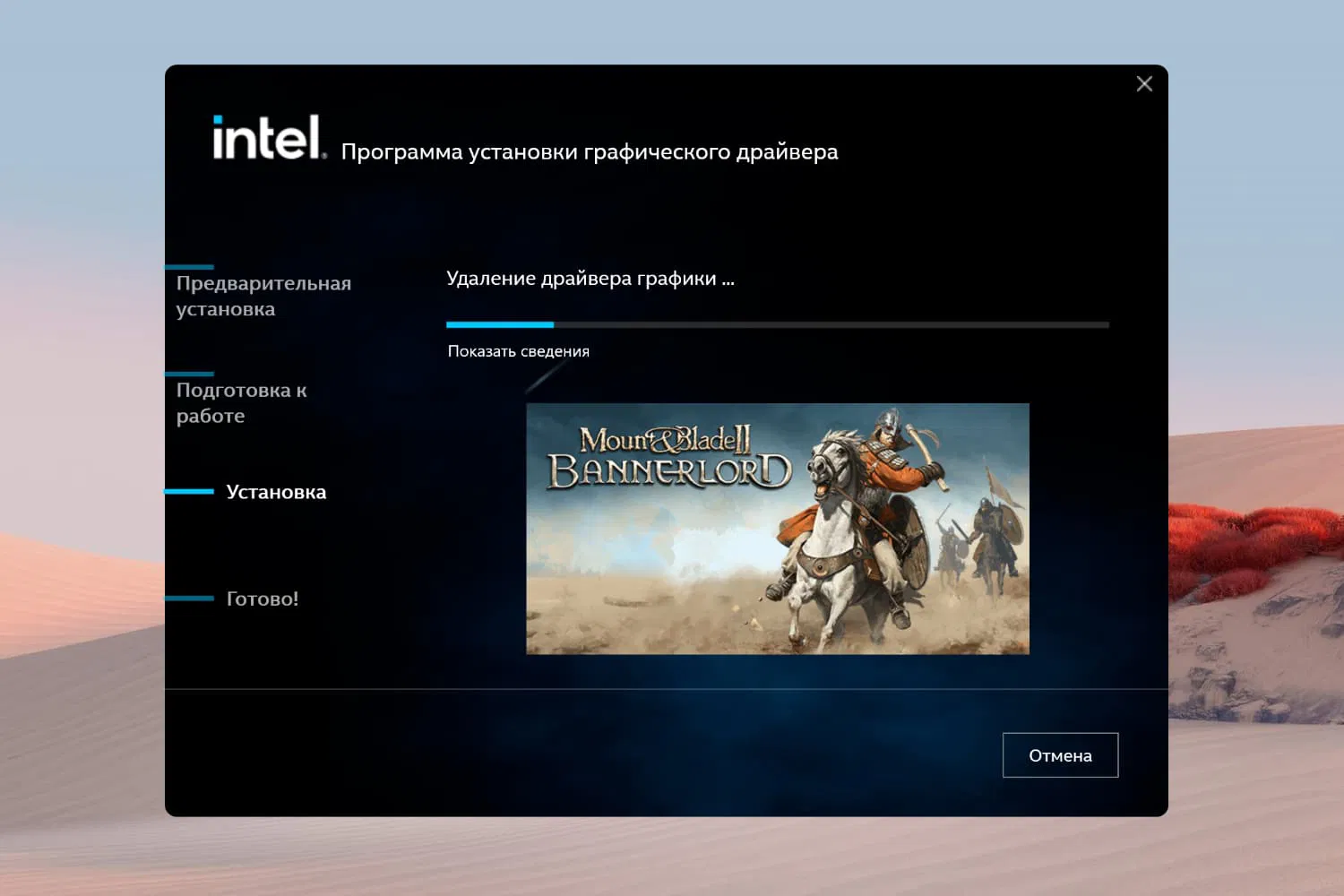Viewport: 1344px width, 896px height.
Task: Select the Подготовка к работе step
Action: [x=242, y=402]
